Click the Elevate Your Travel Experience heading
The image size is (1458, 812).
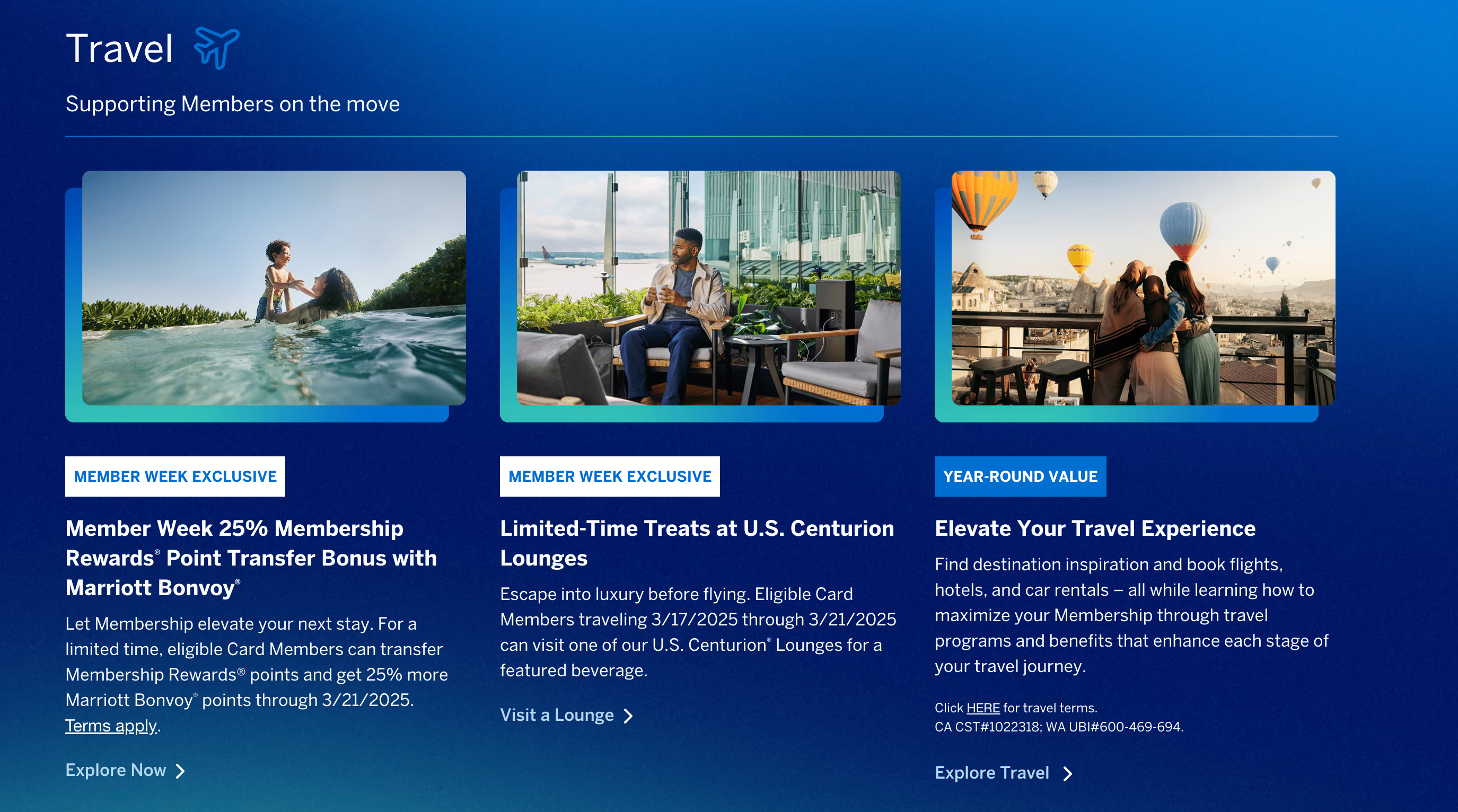(x=1095, y=528)
